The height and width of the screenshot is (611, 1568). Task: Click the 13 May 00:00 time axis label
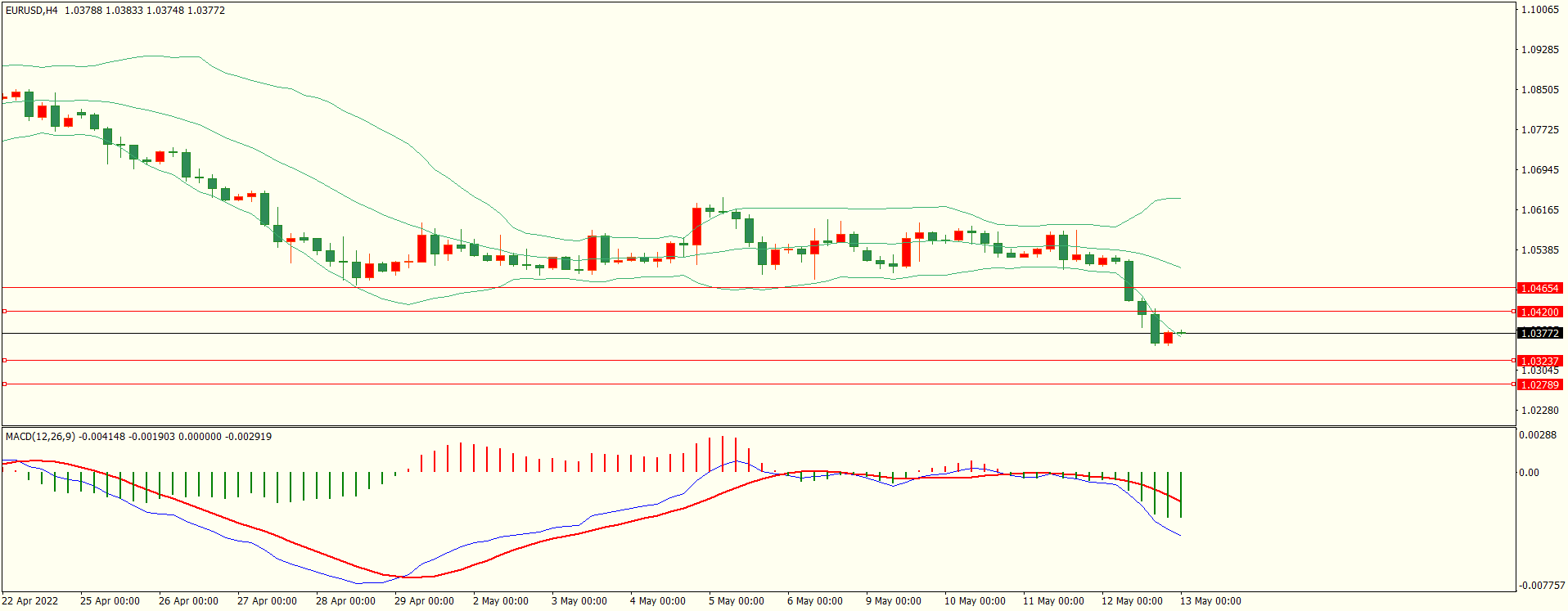1210,601
